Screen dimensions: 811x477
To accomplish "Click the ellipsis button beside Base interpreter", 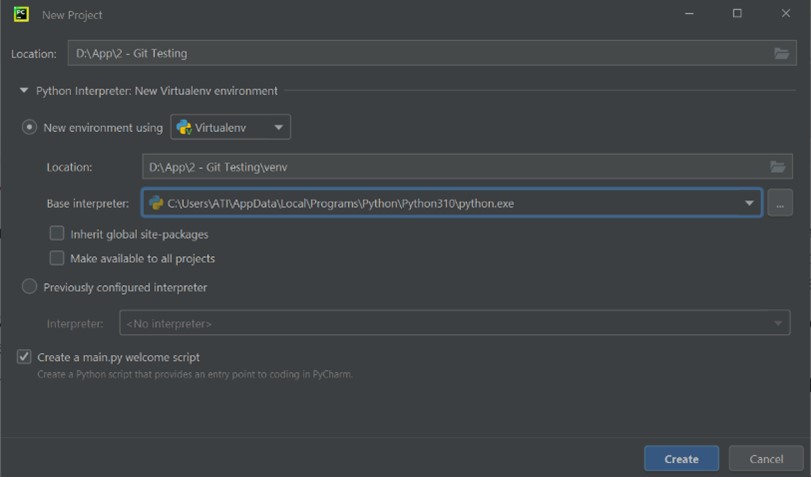I will point(780,203).
